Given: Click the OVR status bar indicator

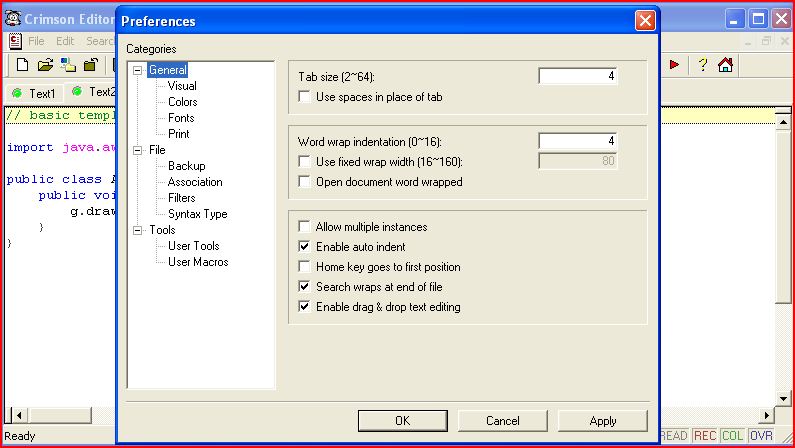Looking at the screenshot, I should pos(761,436).
